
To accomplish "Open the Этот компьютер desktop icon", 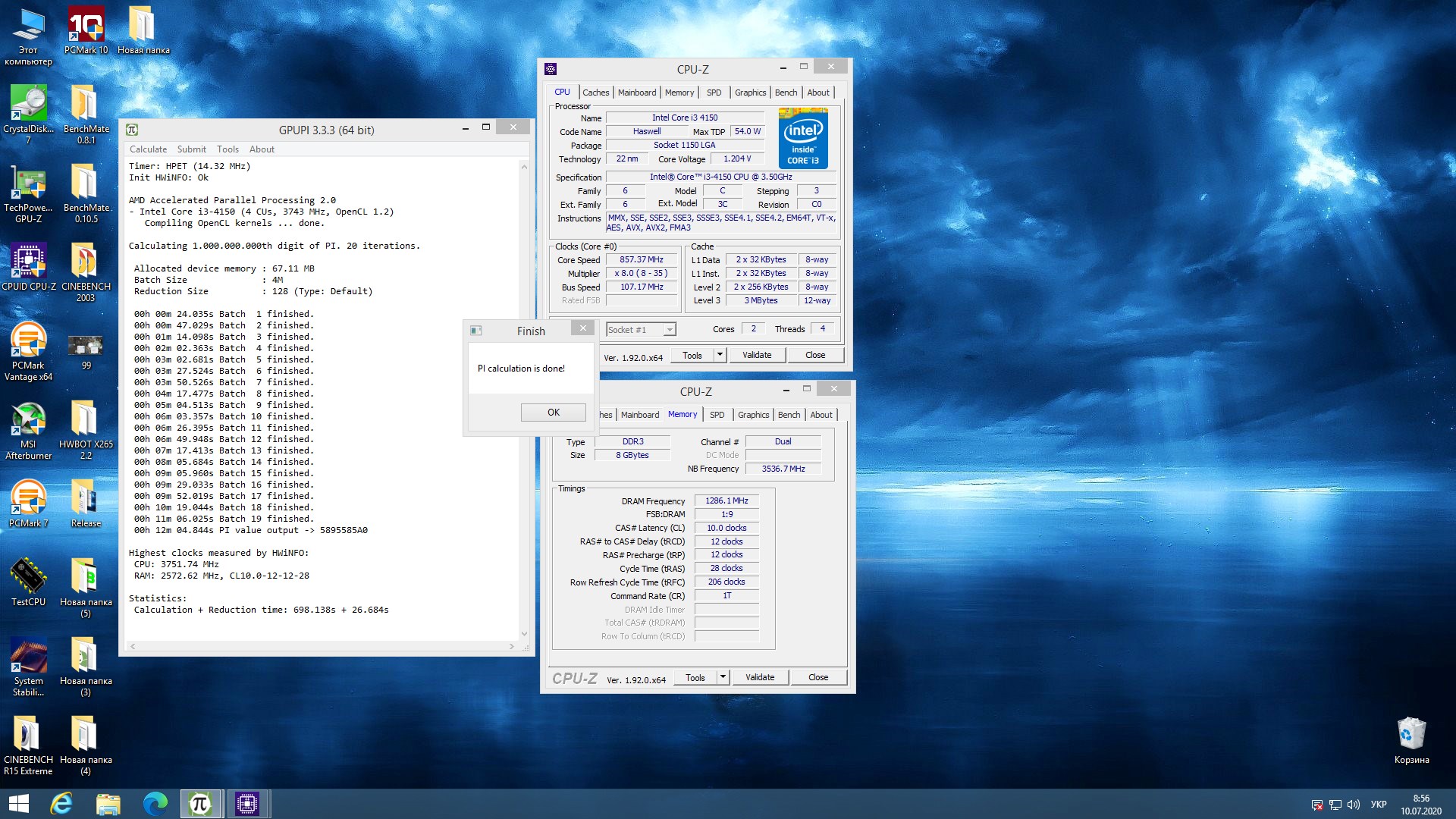I will pyautogui.click(x=28, y=36).
